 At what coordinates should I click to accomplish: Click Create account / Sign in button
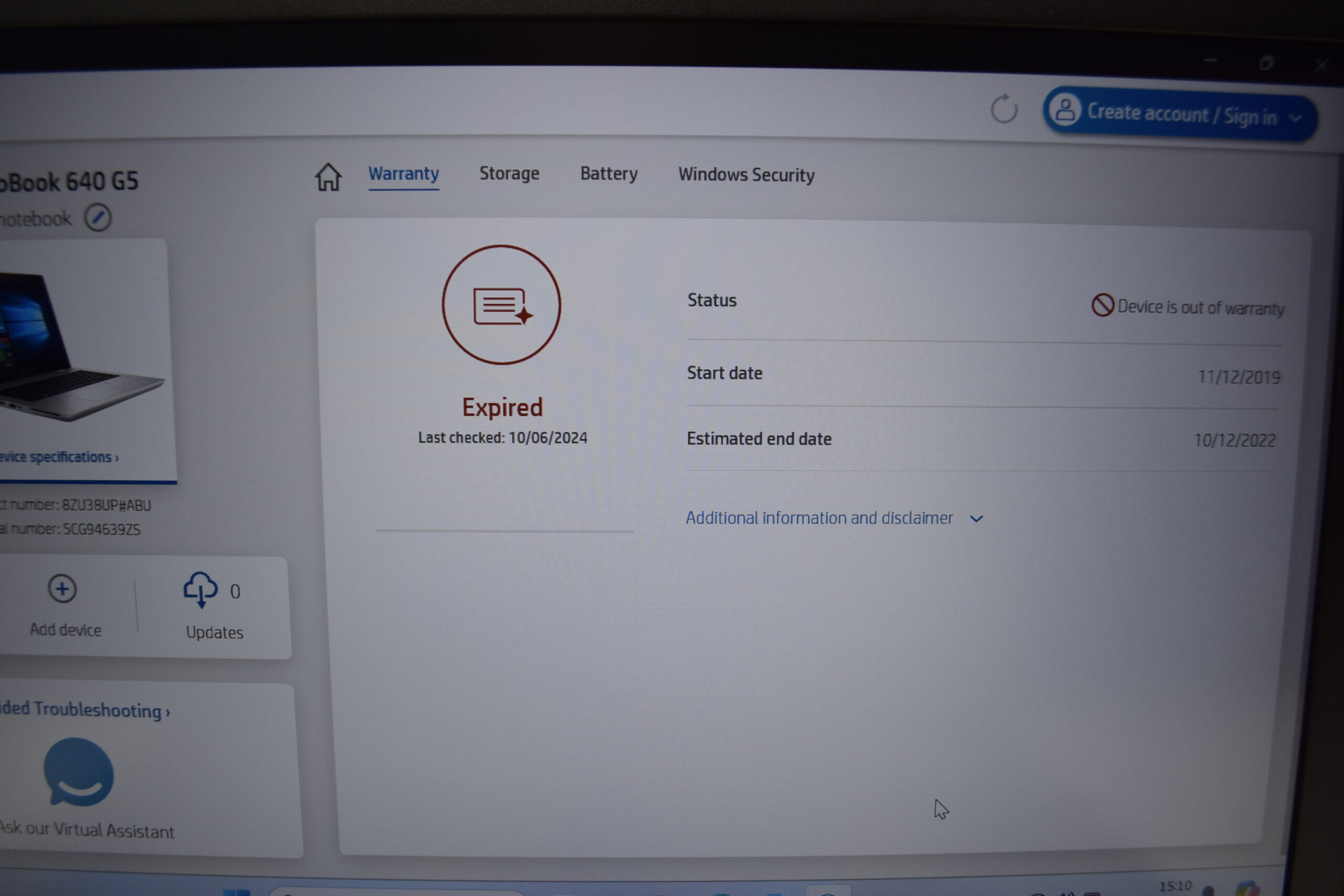tap(1180, 114)
